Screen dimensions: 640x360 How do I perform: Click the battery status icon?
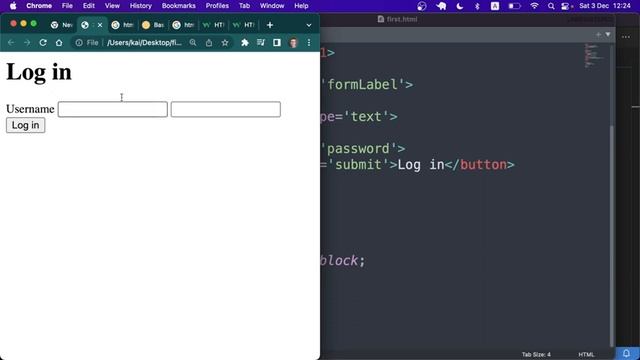point(514,6)
